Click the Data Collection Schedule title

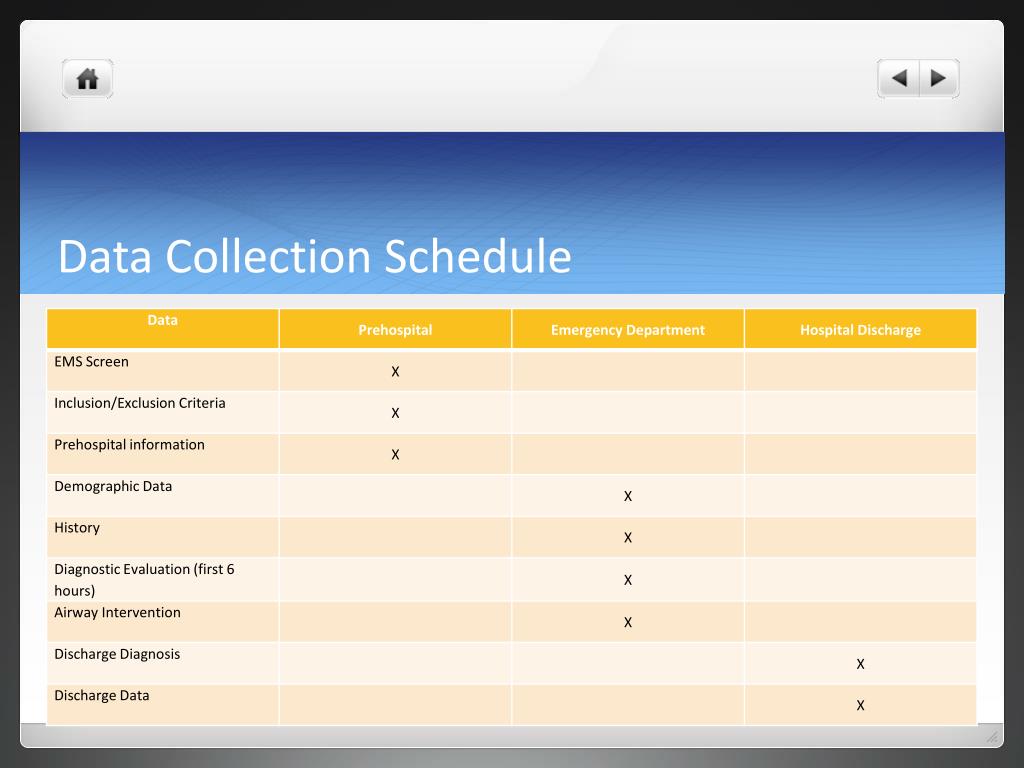[x=315, y=256]
